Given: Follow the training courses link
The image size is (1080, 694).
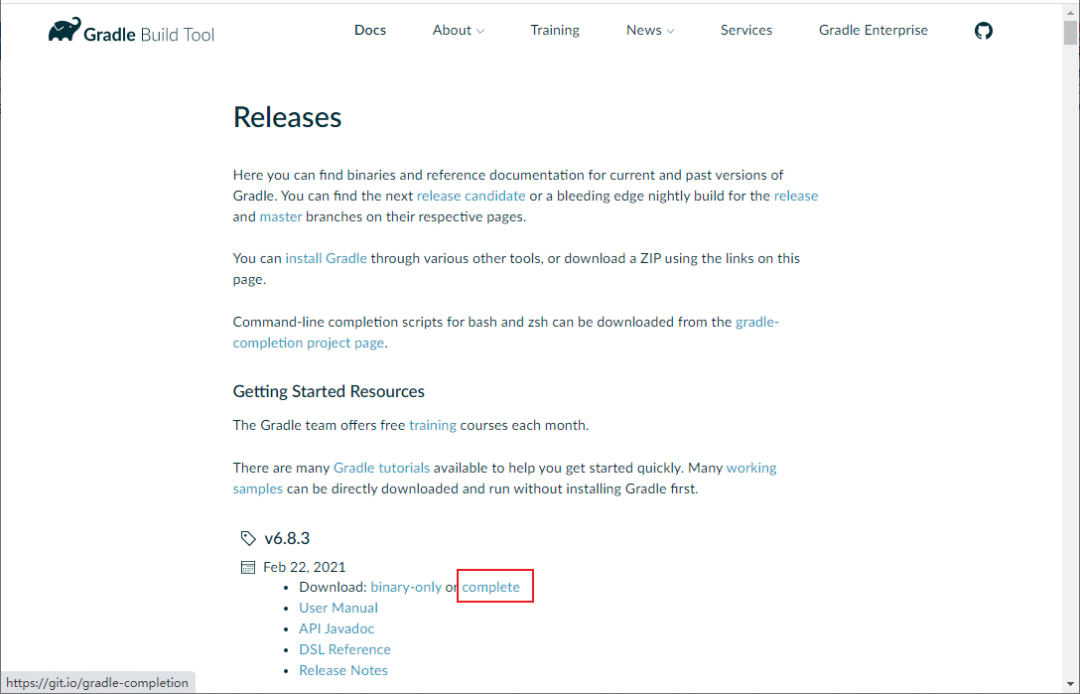Looking at the screenshot, I should 433,425.
